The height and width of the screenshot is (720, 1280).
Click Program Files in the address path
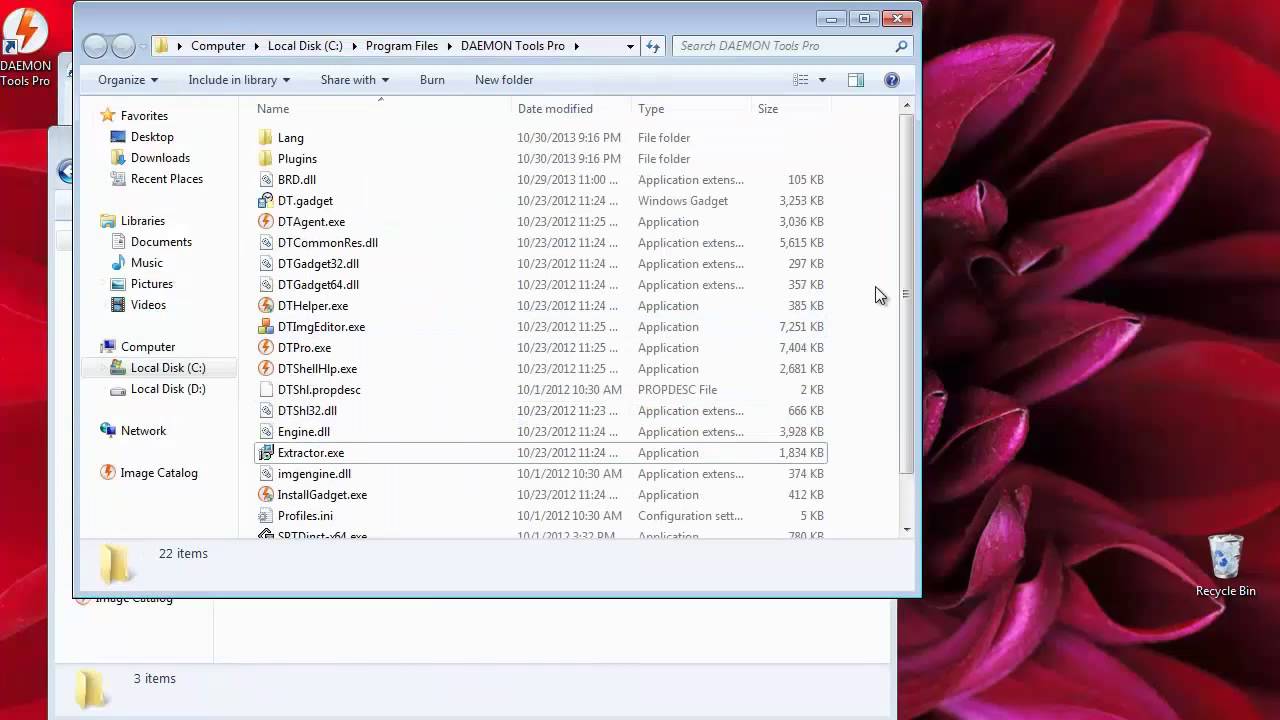tap(403, 46)
